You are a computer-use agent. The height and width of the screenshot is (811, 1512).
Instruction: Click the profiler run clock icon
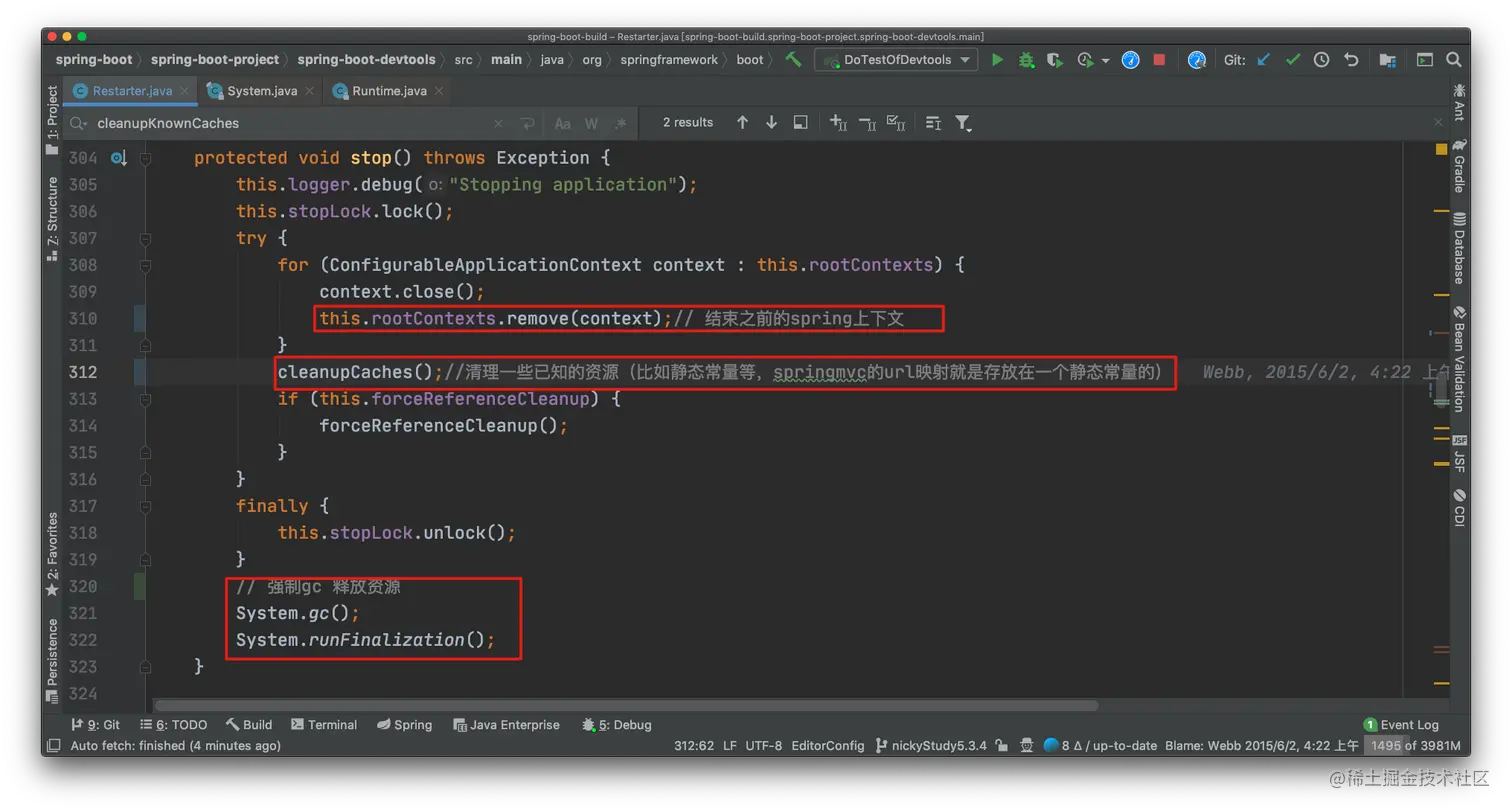point(1086,60)
